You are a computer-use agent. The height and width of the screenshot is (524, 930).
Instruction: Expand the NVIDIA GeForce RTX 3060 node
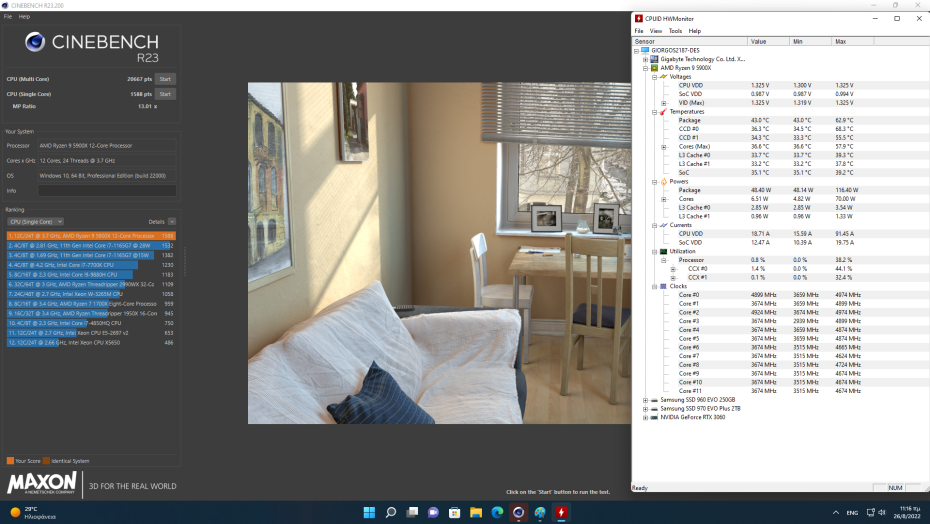click(x=645, y=417)
